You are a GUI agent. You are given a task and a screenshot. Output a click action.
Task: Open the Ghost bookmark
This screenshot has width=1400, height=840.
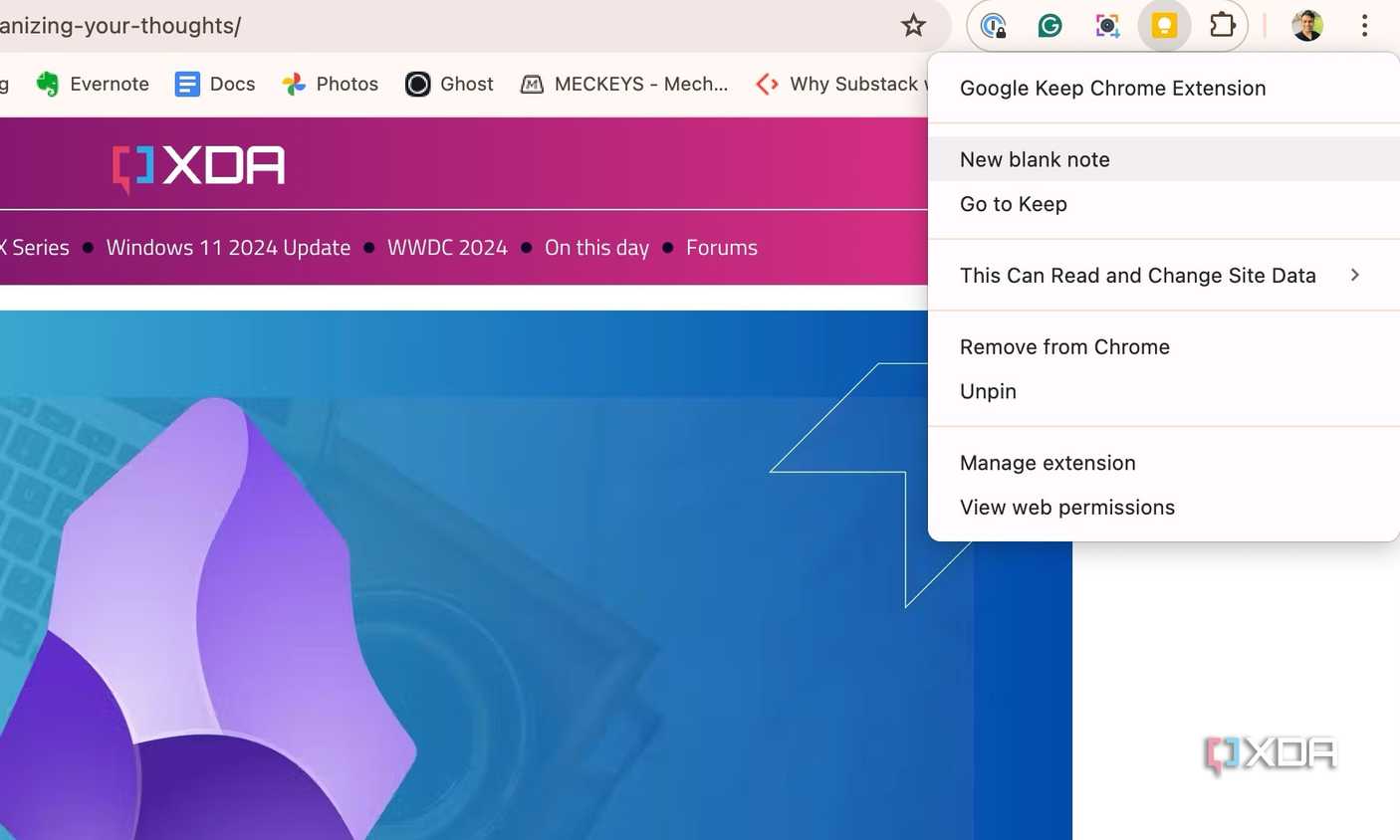pyautogui.click(x=449, y=85)
